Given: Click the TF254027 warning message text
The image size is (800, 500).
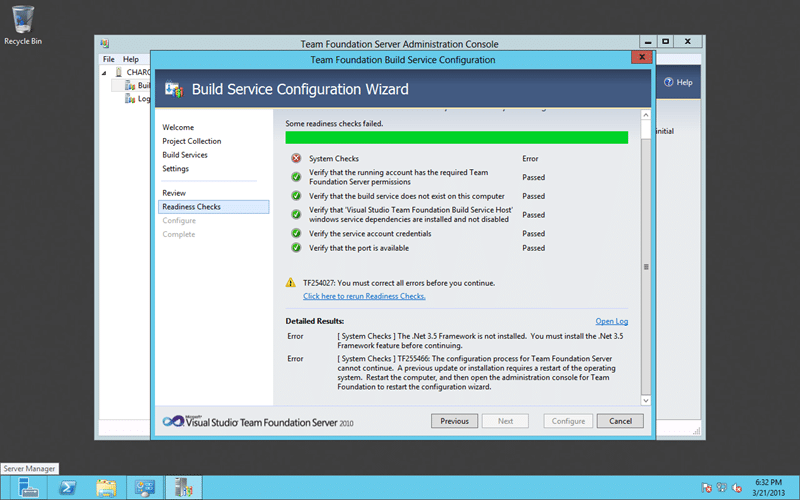Looking at the screenshot, I should coord(399,283).
